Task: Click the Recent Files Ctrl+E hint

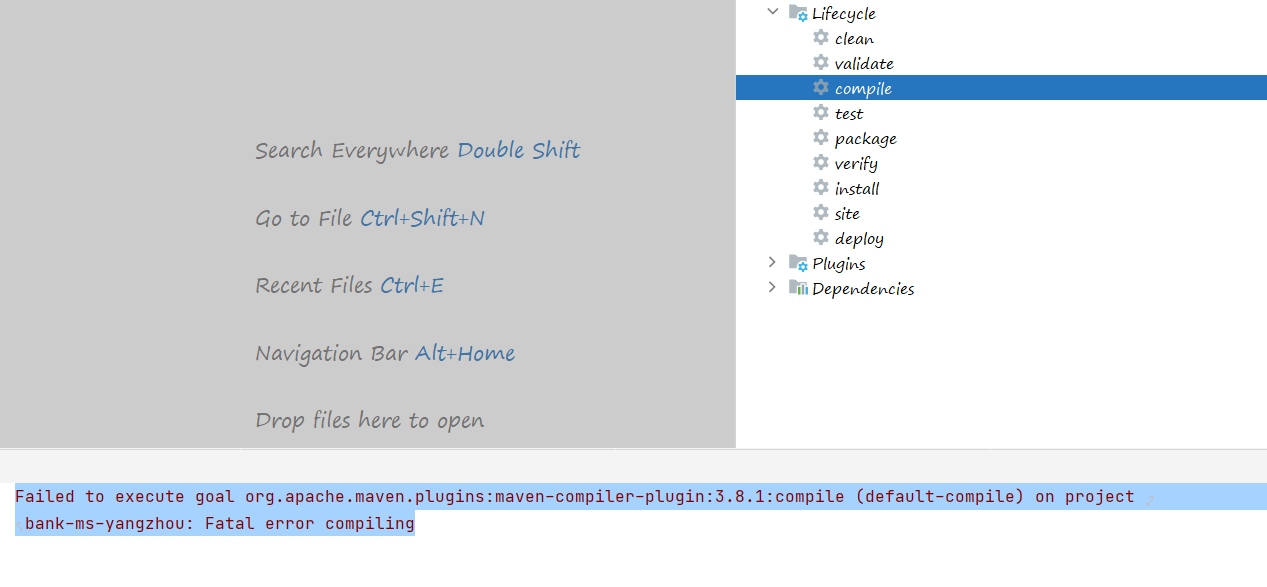Action: click(x=350, y=285)
